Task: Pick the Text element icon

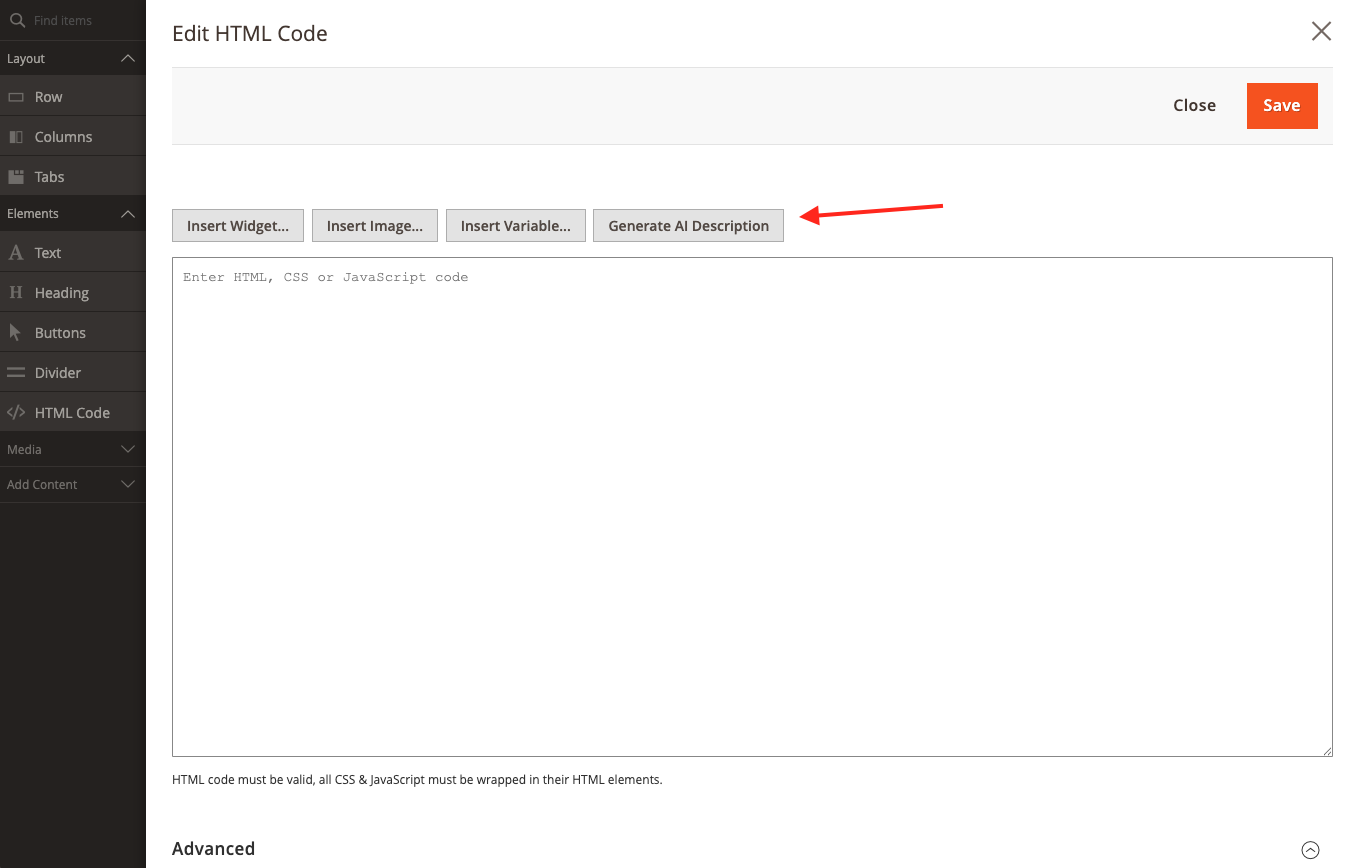Action: [16, 253]
